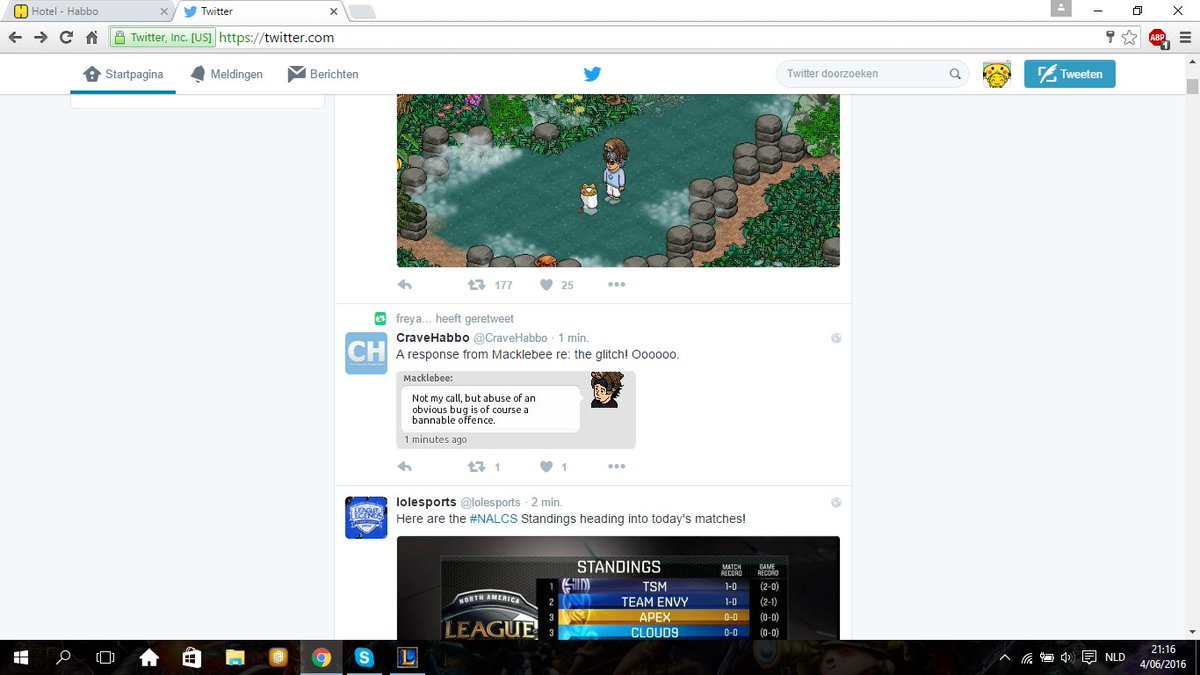
Task: Open the browser home page icon
Action: (x=91, y=37)
